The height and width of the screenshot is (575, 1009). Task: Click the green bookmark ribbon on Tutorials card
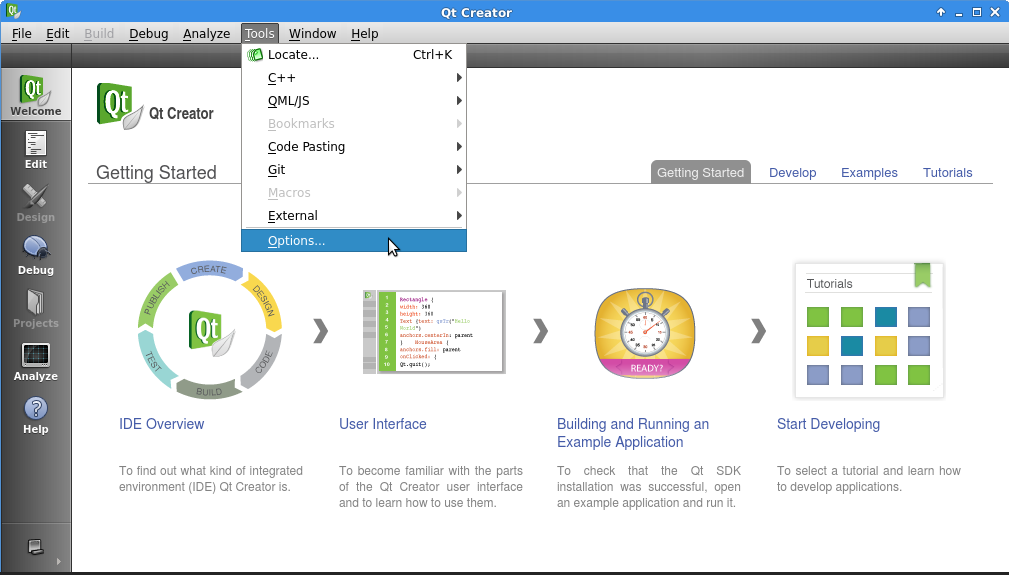[x=922, y=275]
